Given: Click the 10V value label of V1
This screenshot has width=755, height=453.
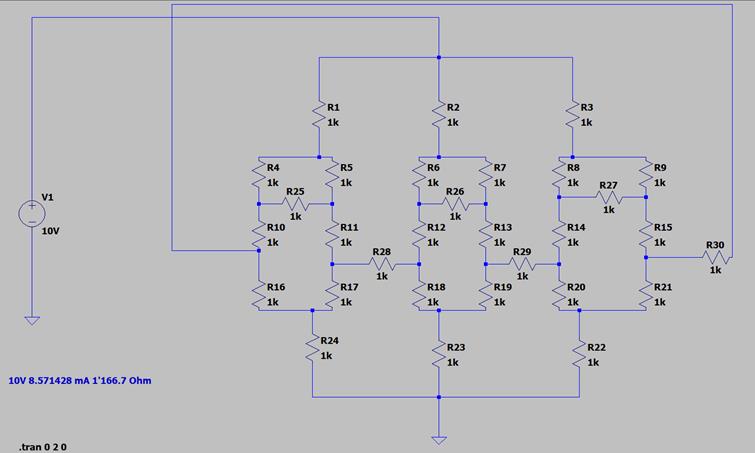Looking at the screenshot, I should pyautogui.click(x=52, y=229).
